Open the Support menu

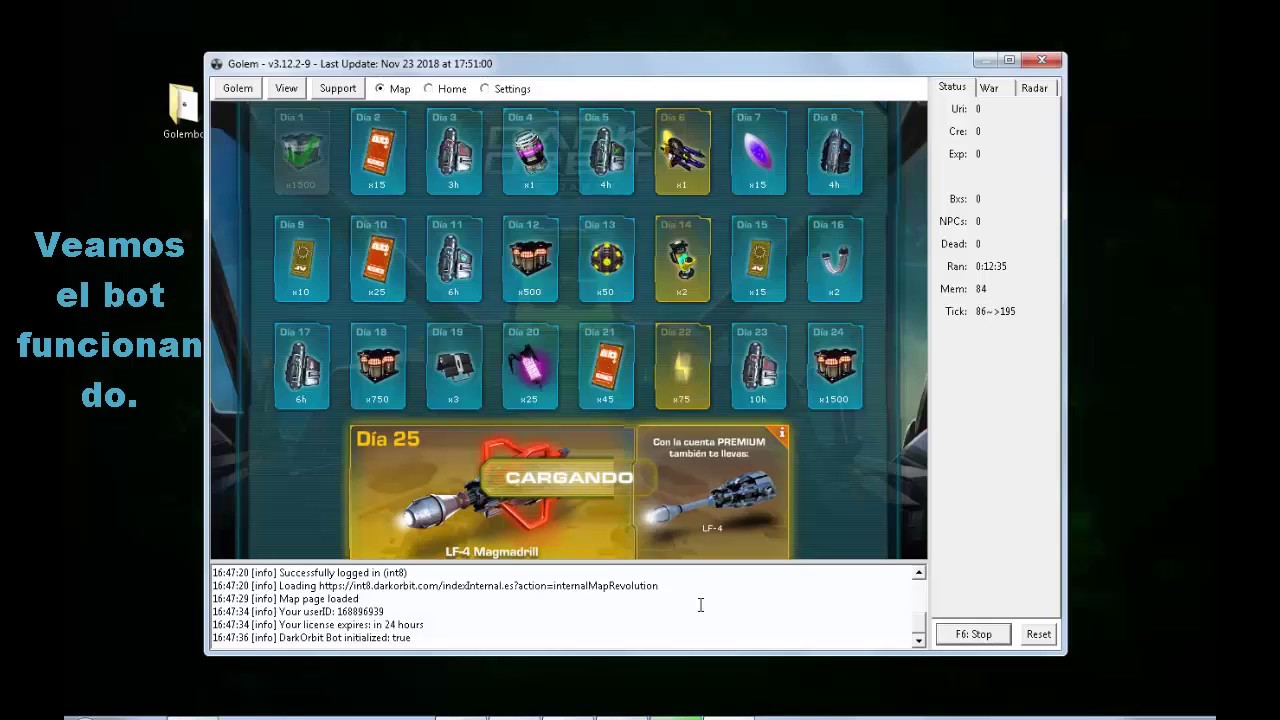(x=338, y=88)
